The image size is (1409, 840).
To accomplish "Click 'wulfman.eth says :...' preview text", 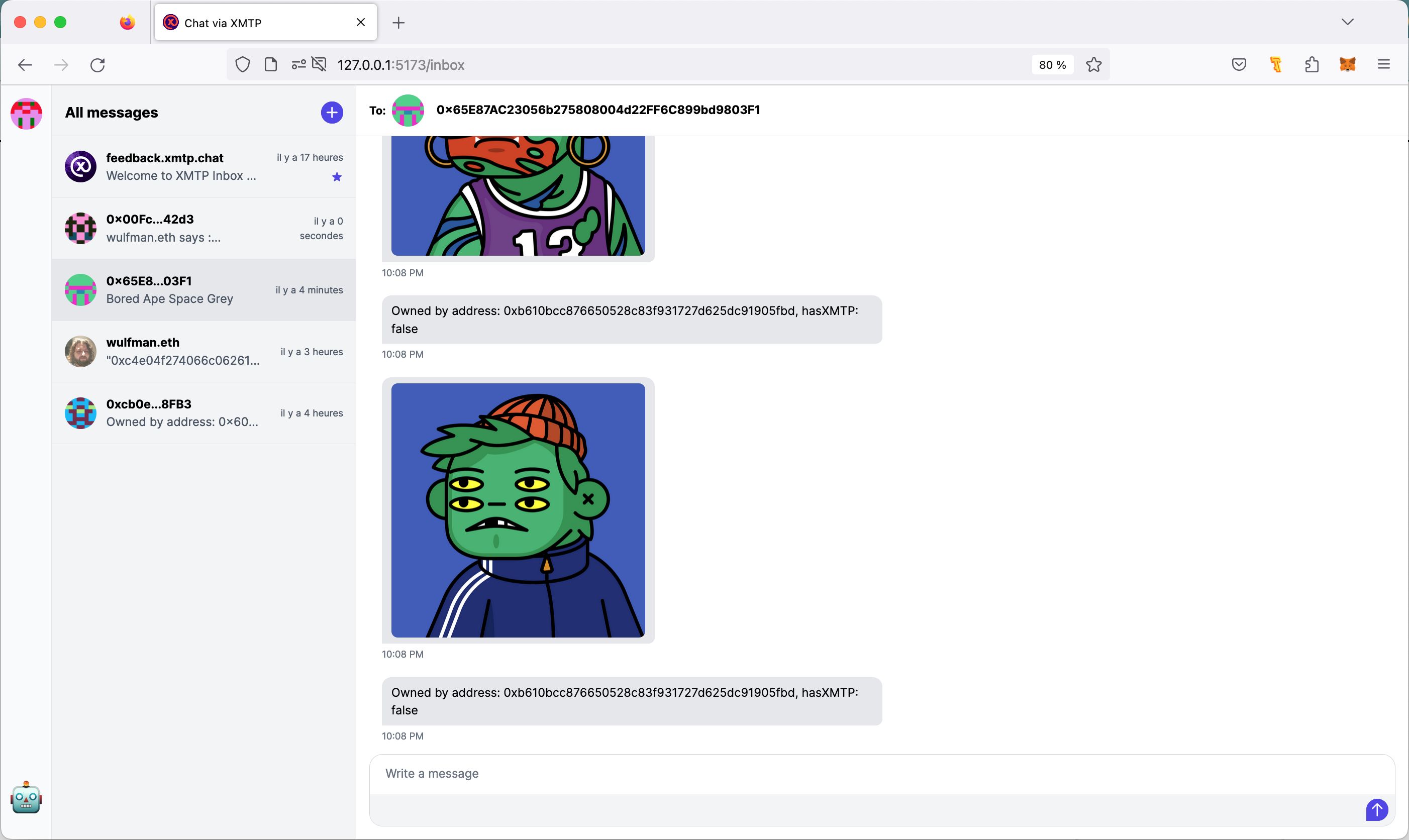I will click(x=164, y=238).
